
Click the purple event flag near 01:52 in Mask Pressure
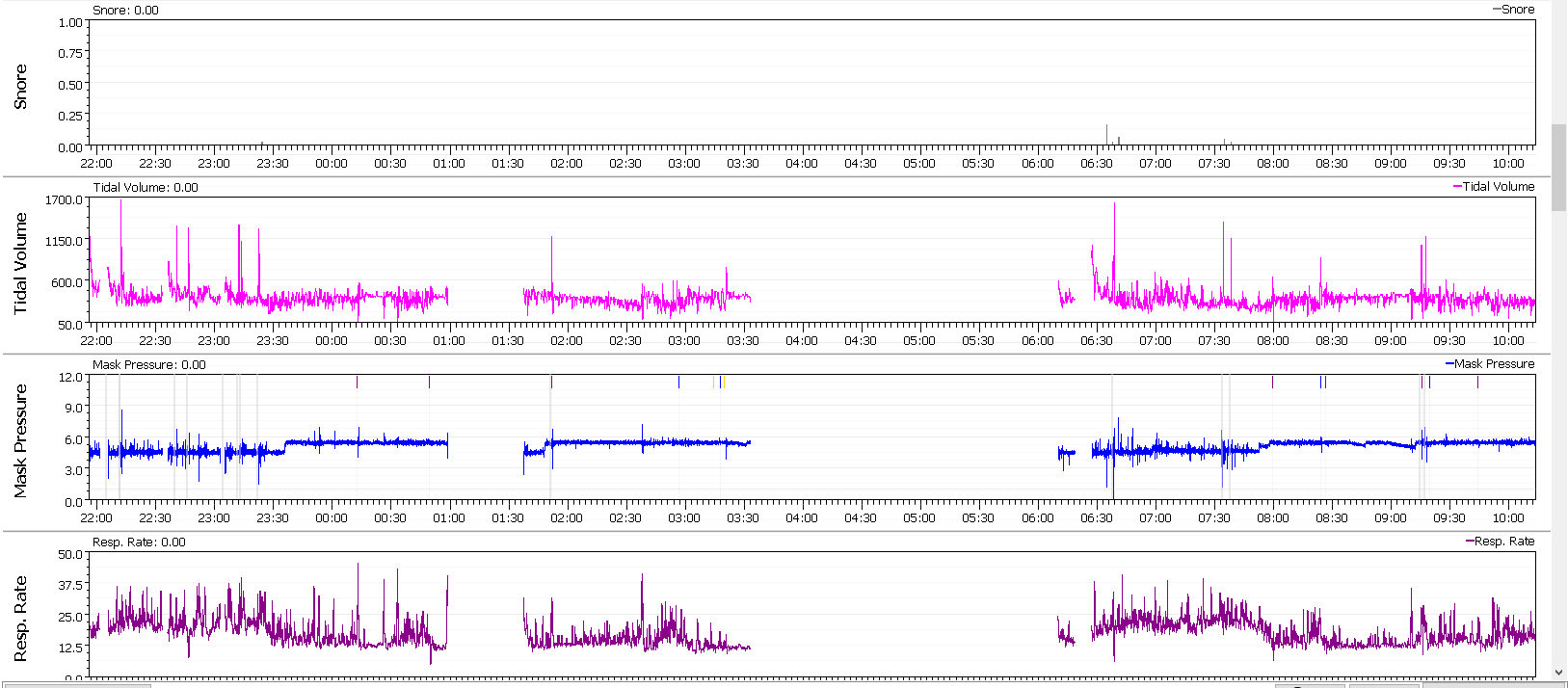(551, 382)
